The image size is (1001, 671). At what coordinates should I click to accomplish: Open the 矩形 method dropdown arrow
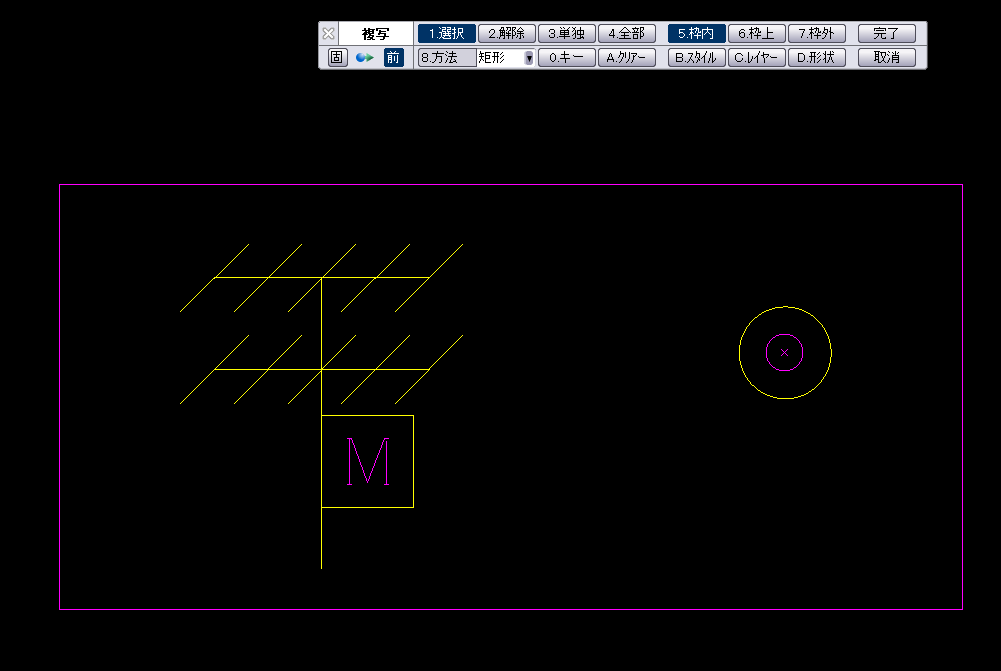[x=529, y=58]
